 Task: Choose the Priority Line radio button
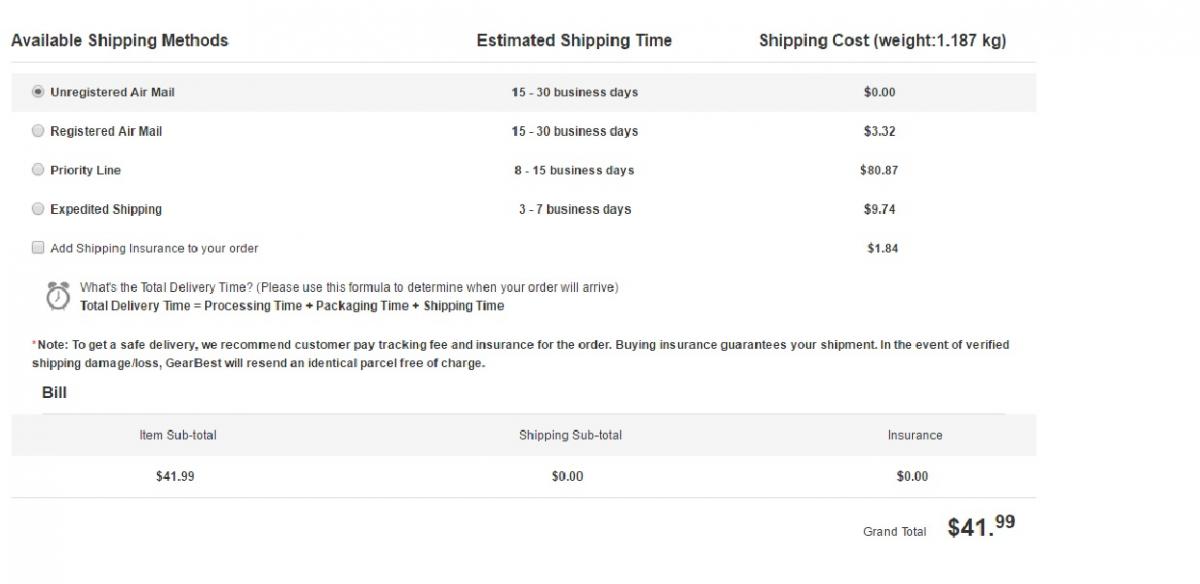pyautogui.click(x=38, y=170)
